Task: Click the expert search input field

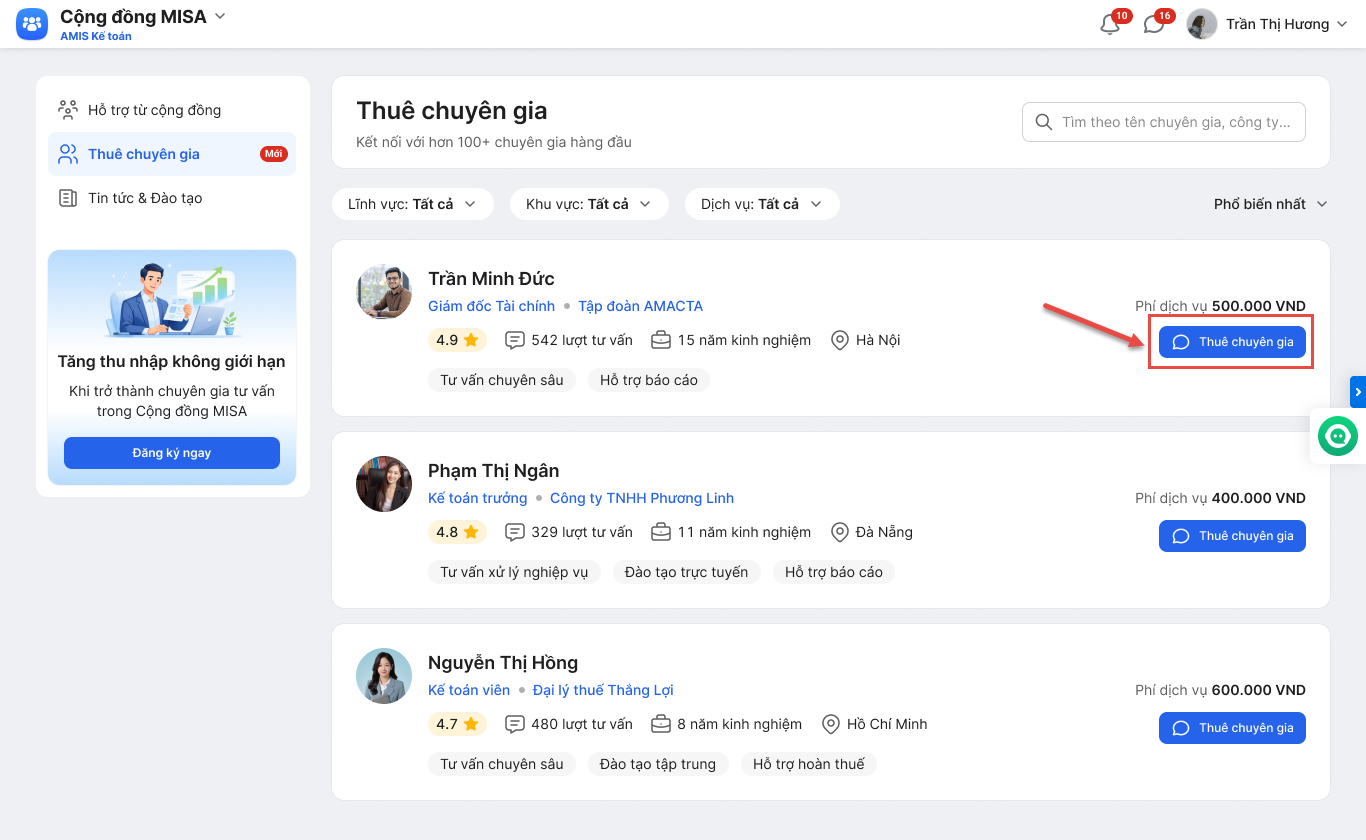Action: coord(1164,122)
